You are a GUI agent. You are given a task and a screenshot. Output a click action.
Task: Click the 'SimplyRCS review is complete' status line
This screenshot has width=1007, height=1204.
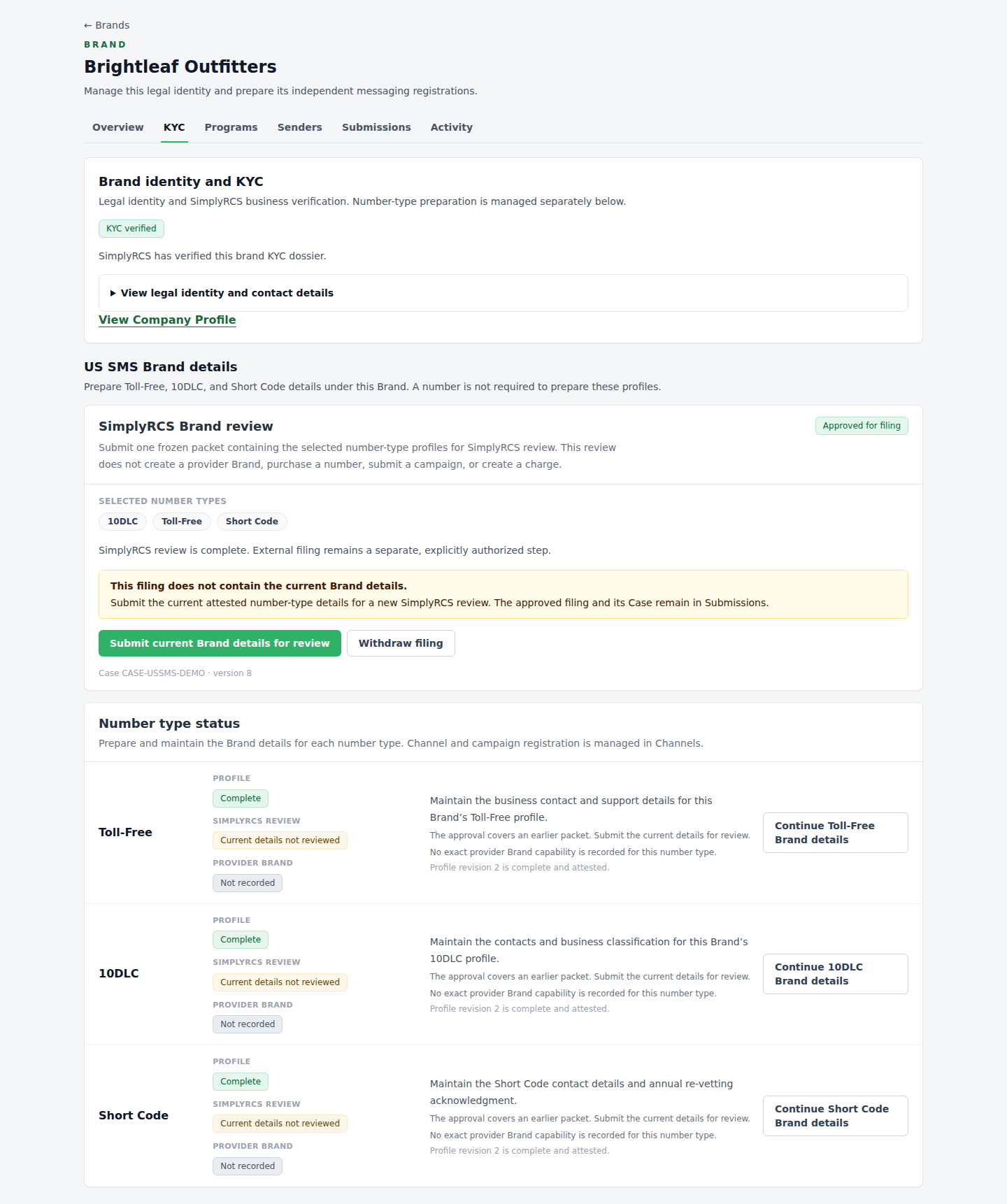pos(324,550)
